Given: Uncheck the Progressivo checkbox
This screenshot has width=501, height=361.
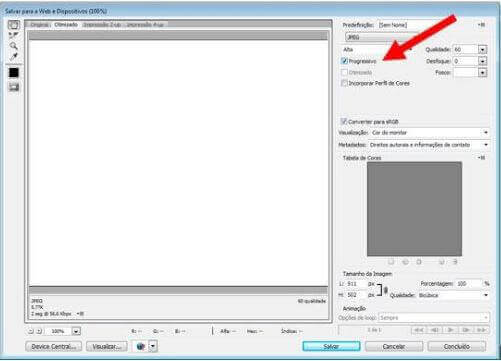Looking at the screenshot, I should coord(344,61).
